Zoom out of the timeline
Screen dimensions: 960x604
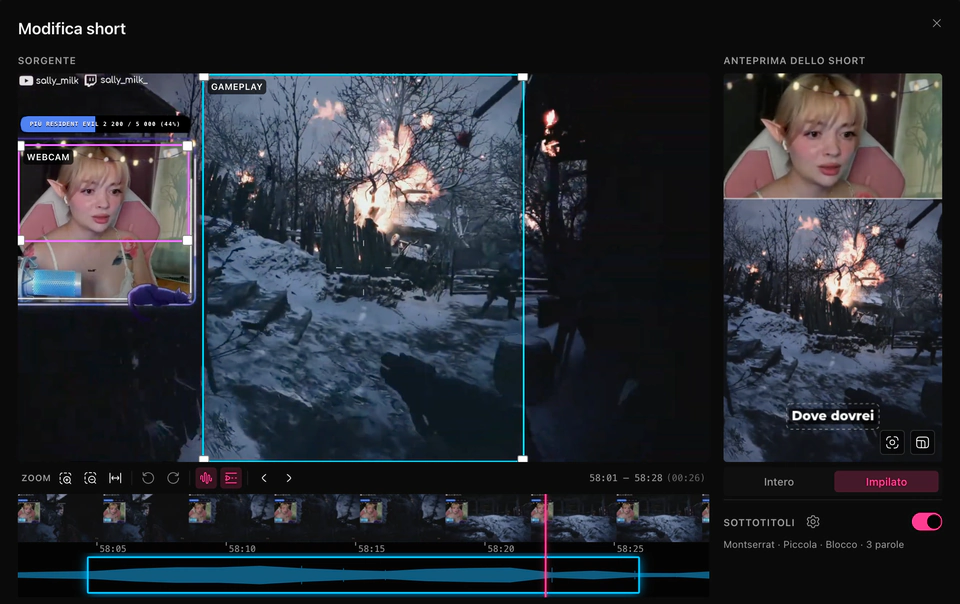tap(90, 479)
